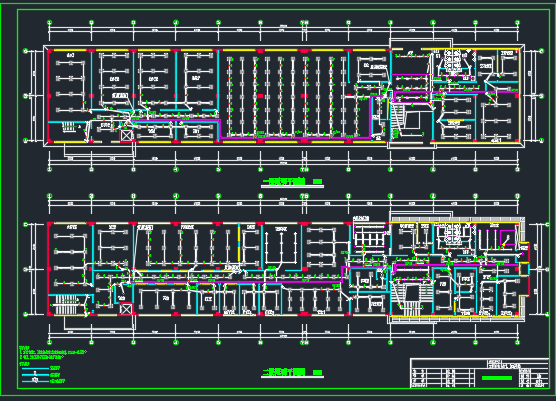Click the small green scale label beside lower plan title
This screenshot has width=556, height=401.
(318, 373)
